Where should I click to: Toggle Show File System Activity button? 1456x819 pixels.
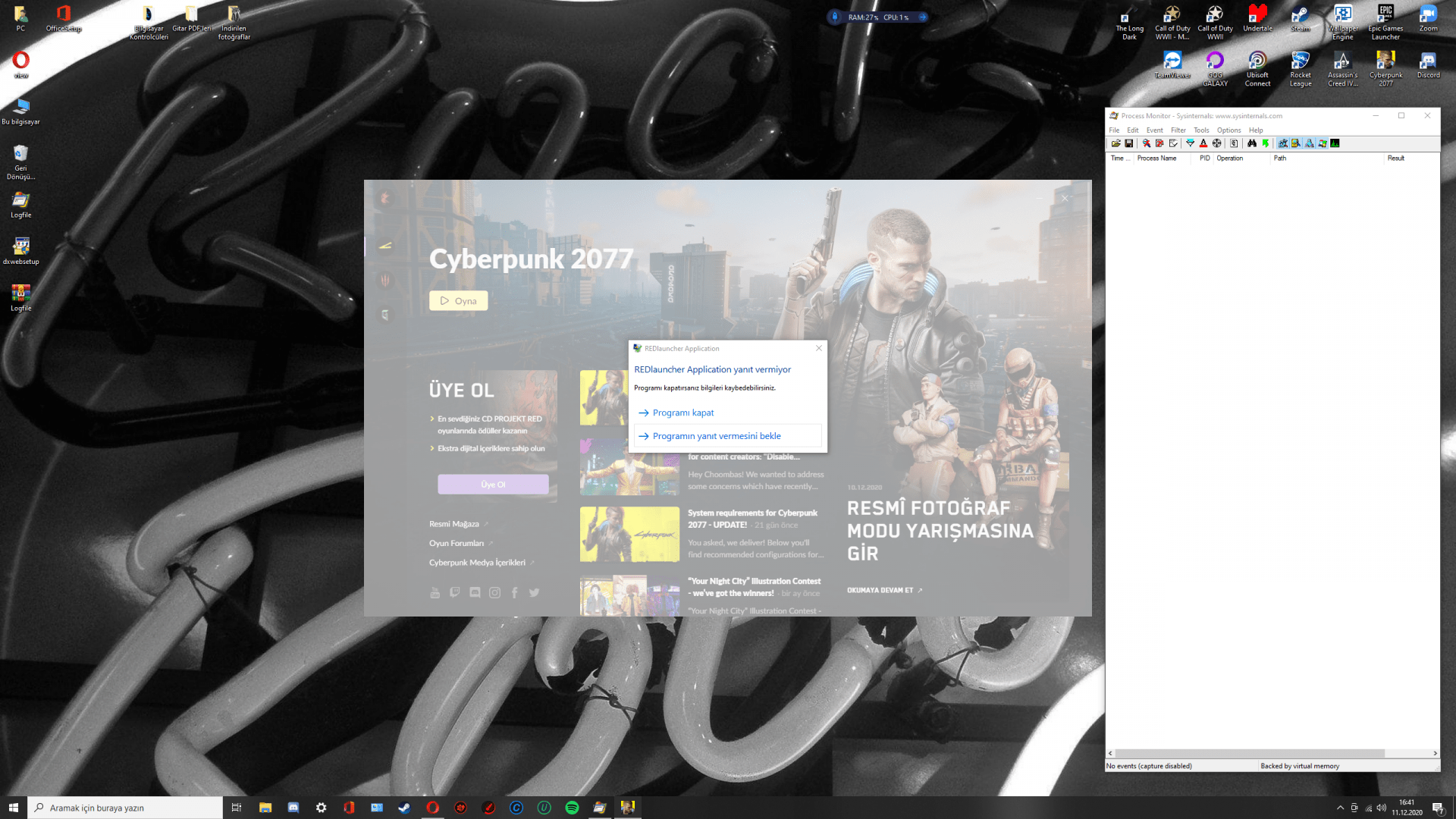tap(1296, 143)
